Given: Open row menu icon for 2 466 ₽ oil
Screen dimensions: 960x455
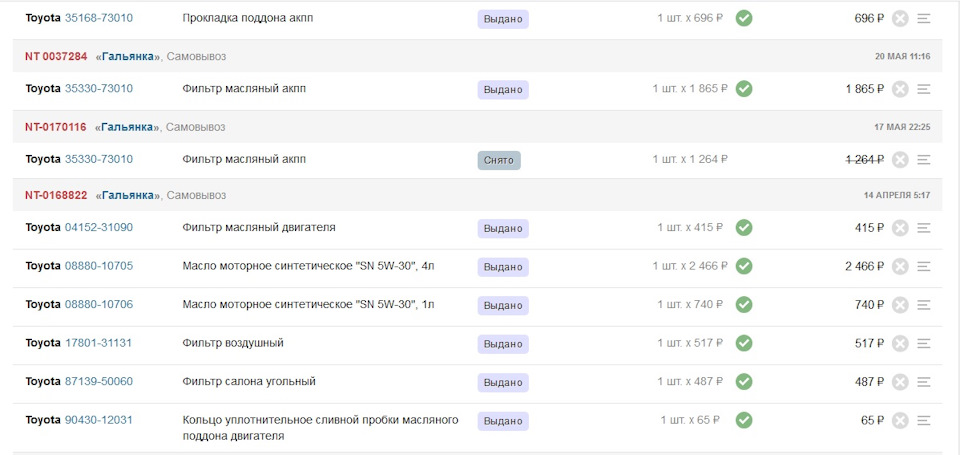Looking at the screenshot, I should (x=924, y=266).
